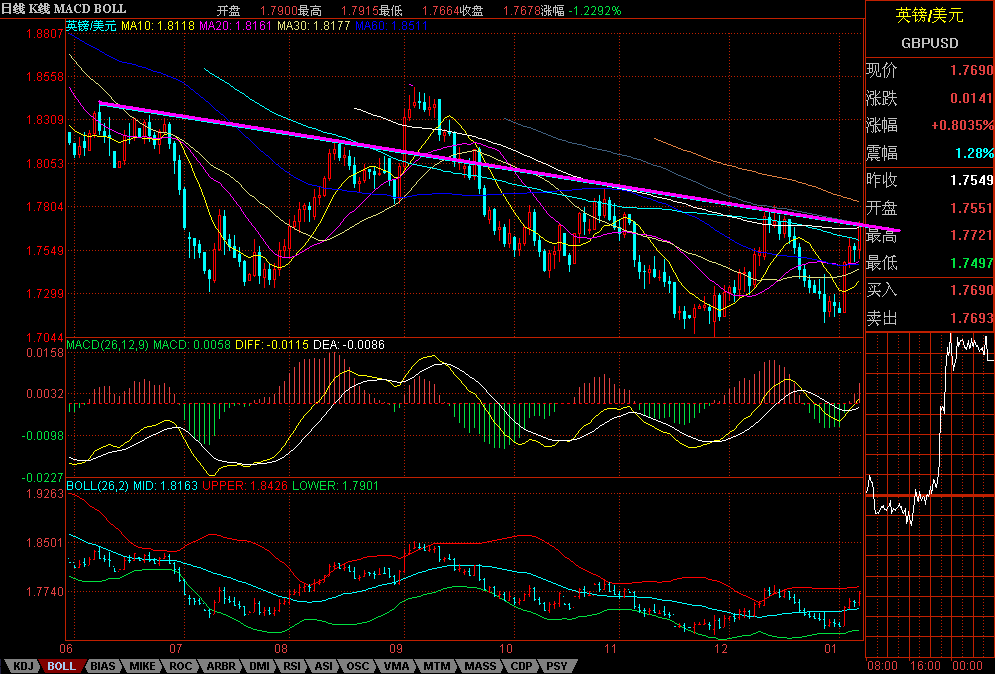The height and width of the screenshot is (674, 995).
Task: Click the 09 month marker on the time axis
Action: 396,649
